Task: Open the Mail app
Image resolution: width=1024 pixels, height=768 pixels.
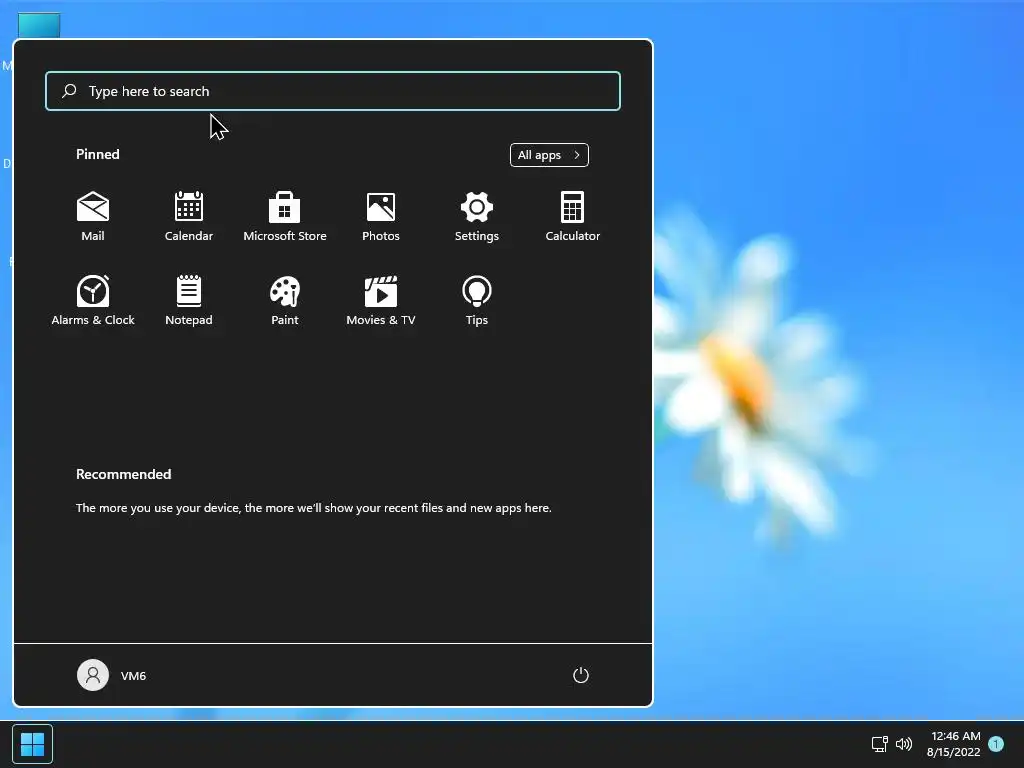Action: coord(93,216)
